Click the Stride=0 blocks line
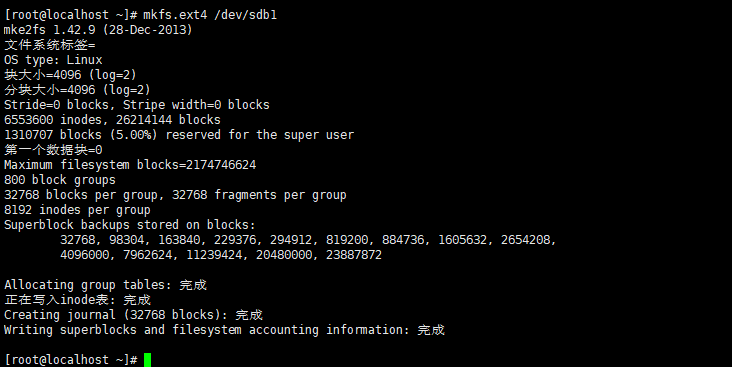 pyautogui.click(x=137, y=105)
